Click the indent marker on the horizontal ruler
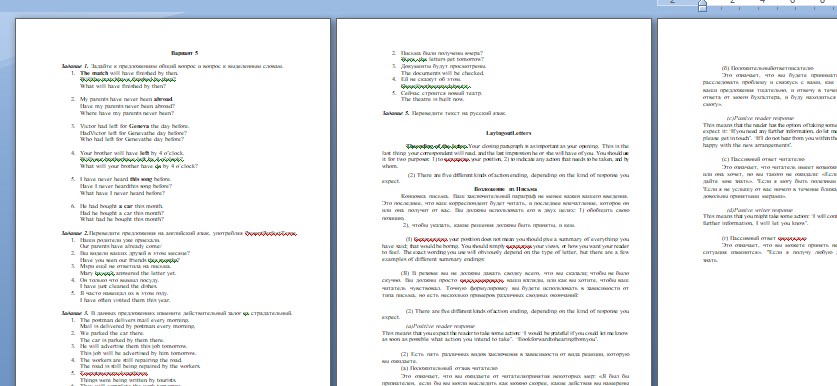The height and width of the screenshot is (386, 837). click(702, 5)
